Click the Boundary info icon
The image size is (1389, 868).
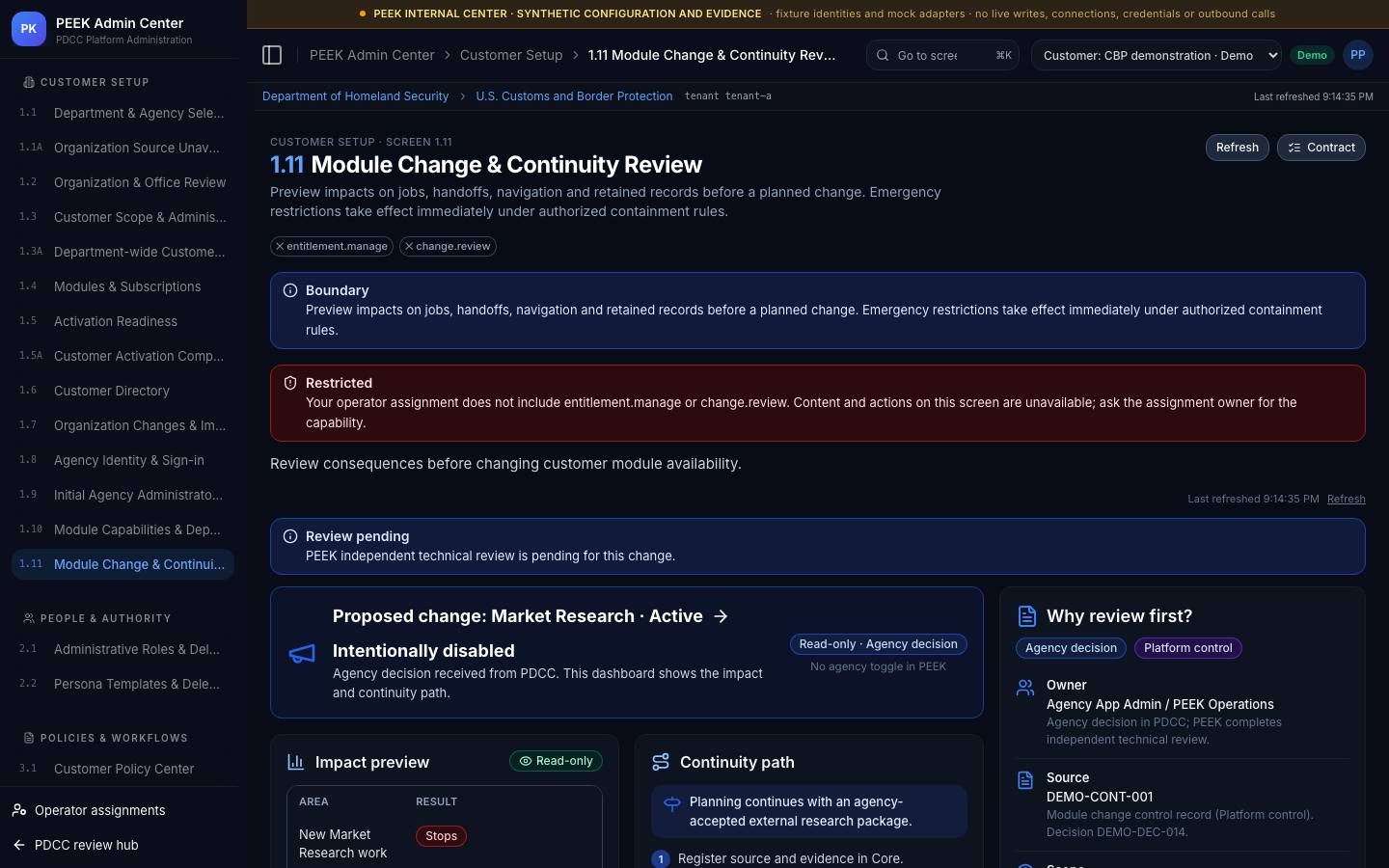[x=290, y=290]
